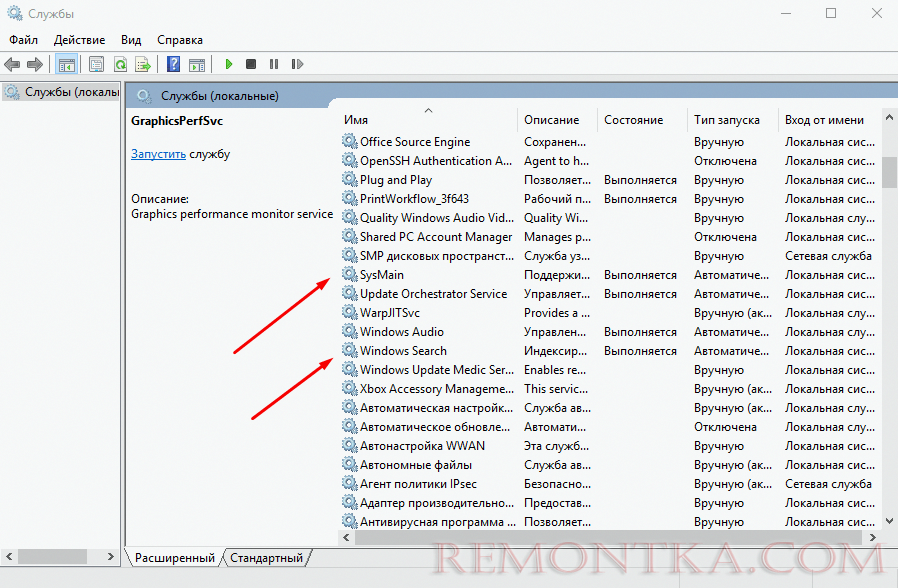Screen dimensions: 898x588
Task: Click the services list scroll down arrow
Action: (x=889, y=520)
